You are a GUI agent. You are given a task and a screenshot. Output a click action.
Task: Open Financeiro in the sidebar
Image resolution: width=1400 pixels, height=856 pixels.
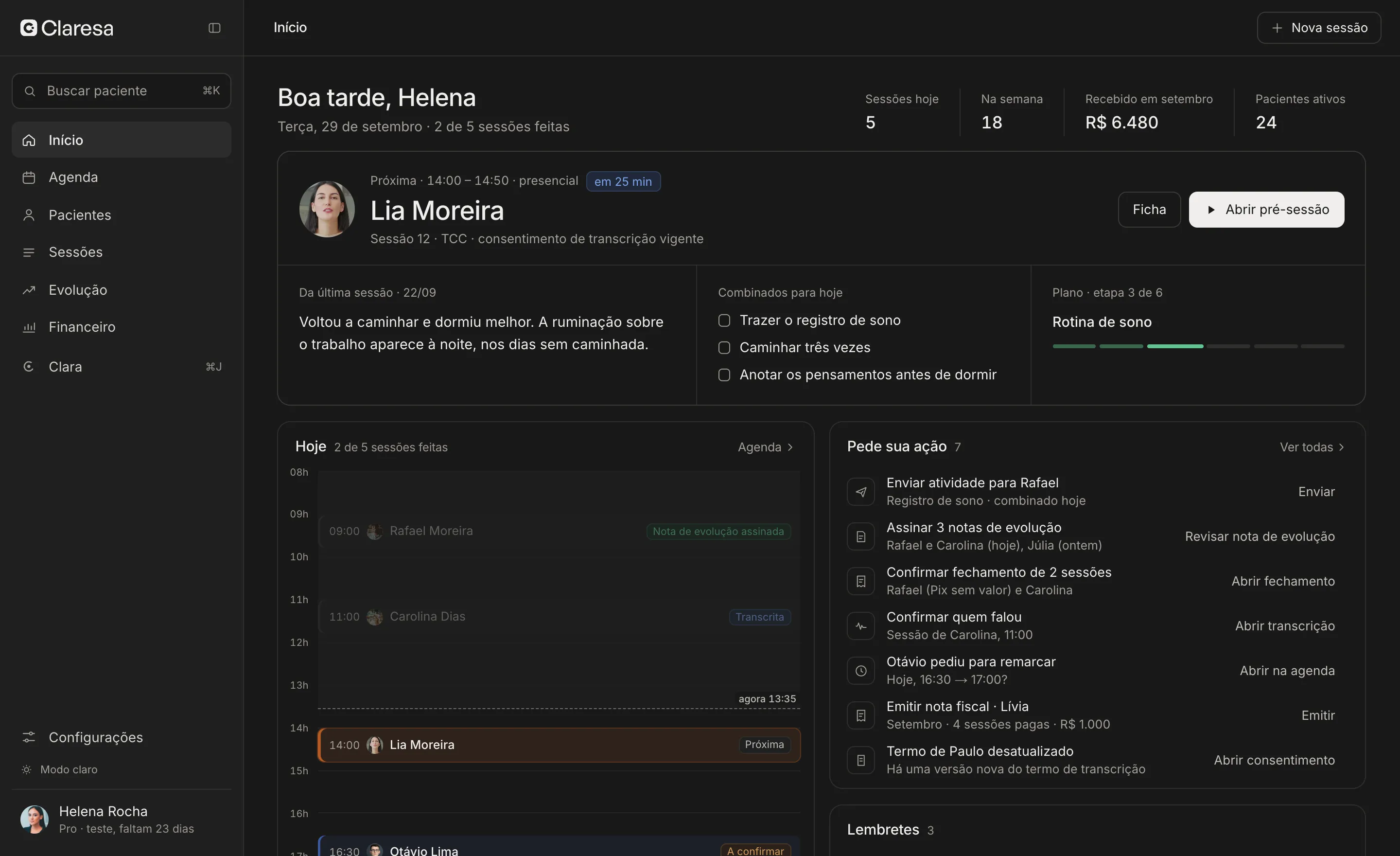(x=122, y=327)
